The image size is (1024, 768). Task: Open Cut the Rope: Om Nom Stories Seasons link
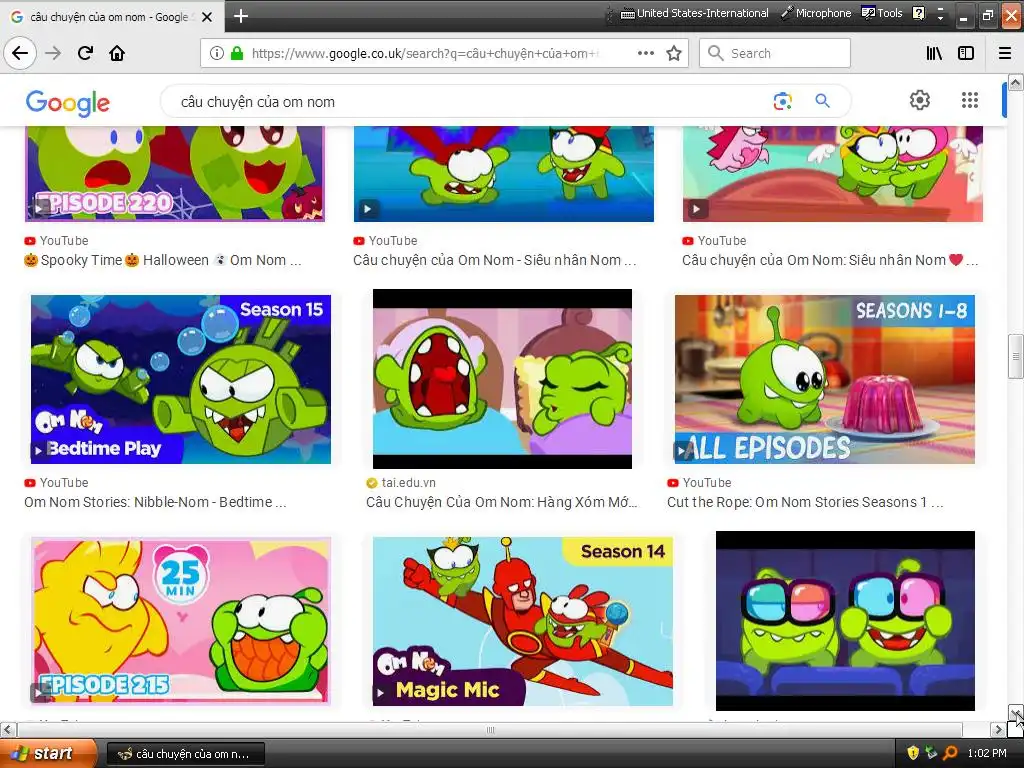(805, 502)
